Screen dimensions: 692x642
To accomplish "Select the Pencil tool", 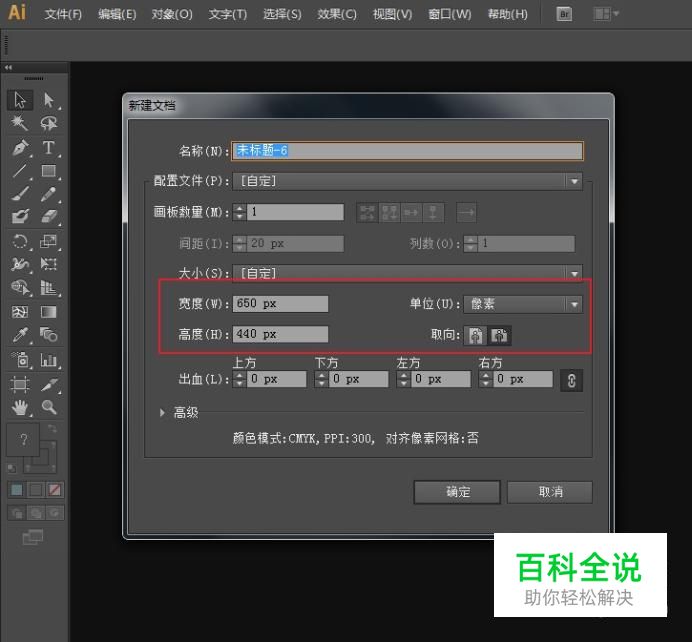I will 49,194.
